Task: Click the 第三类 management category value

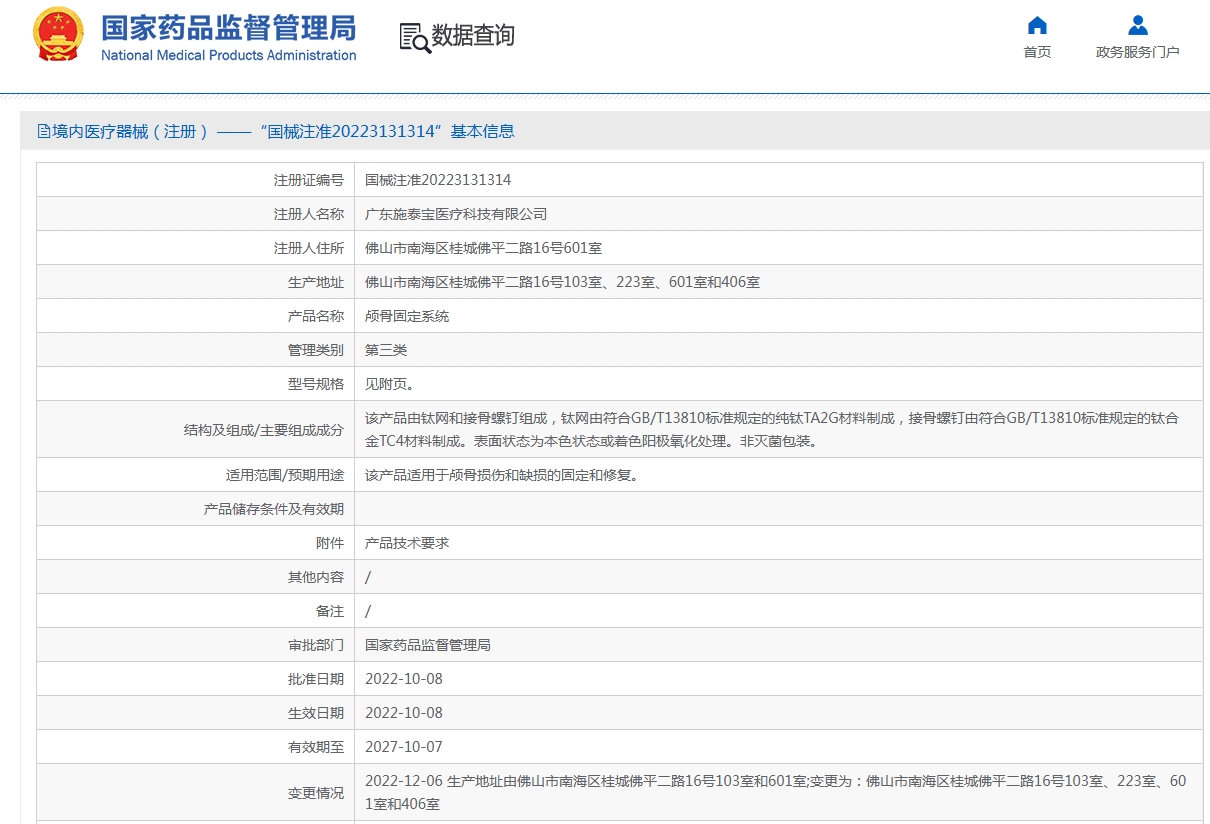Action: coord(386,350)
